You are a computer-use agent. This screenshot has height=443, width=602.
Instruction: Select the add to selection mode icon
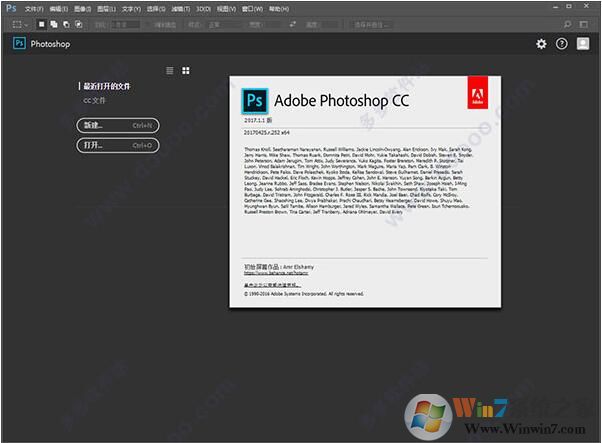[52, 23]
